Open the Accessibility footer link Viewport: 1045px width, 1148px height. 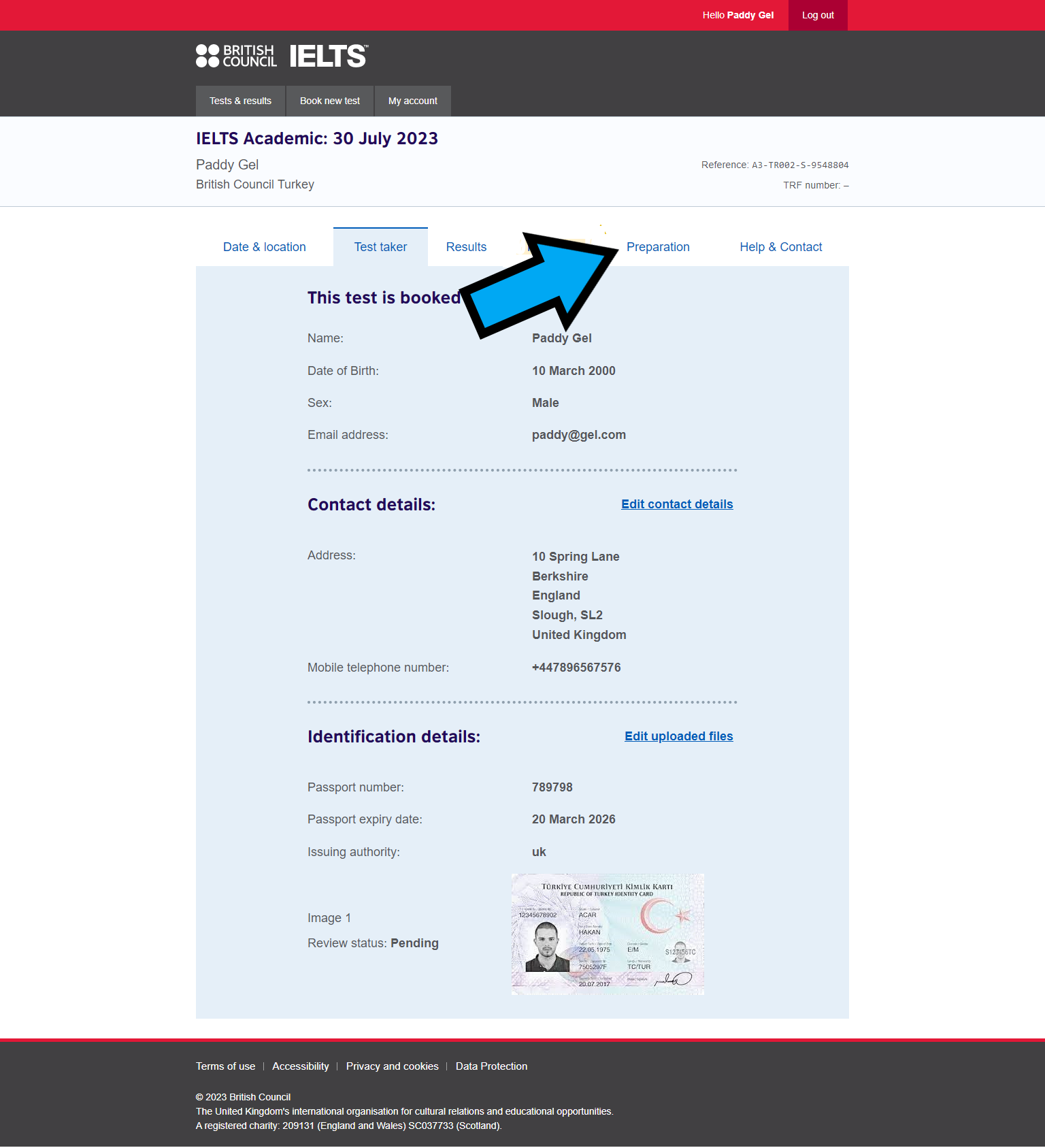coord(300,1066)
